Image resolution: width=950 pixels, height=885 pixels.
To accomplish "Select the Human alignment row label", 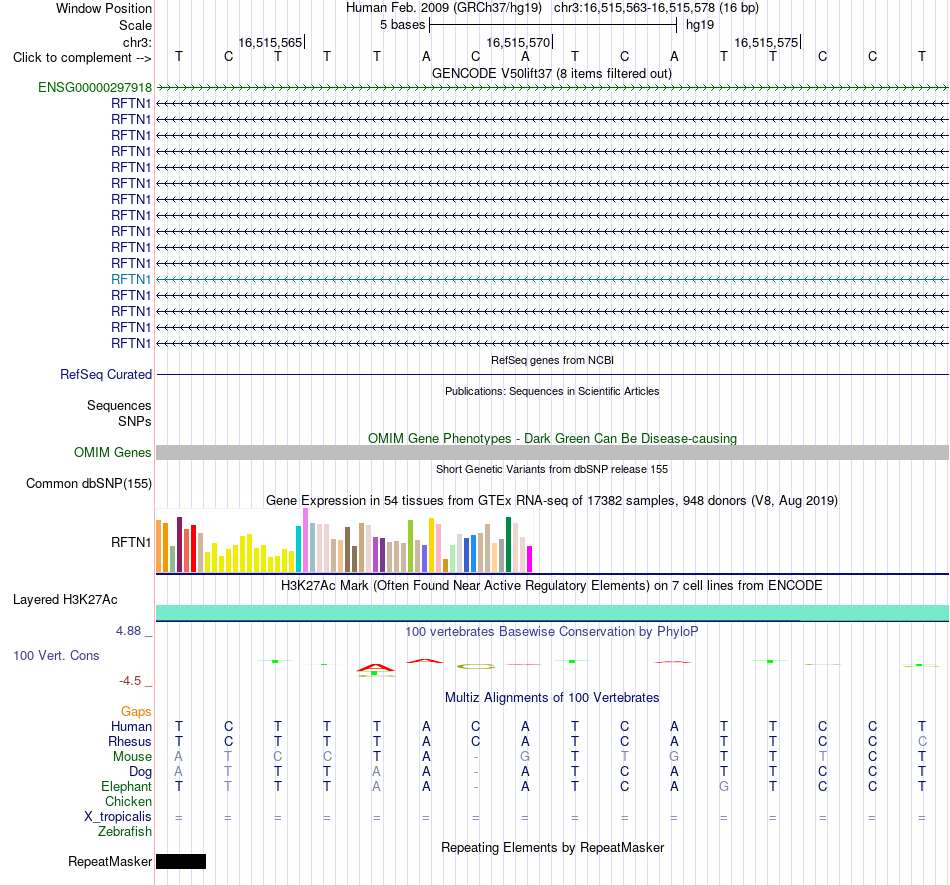I will tap(131, 726).
